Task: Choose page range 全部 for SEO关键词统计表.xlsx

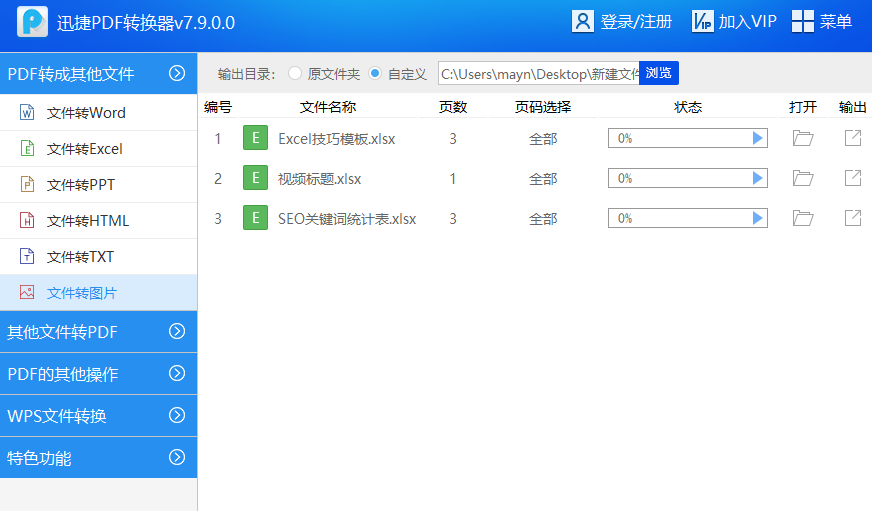Action: coord(543,219)
